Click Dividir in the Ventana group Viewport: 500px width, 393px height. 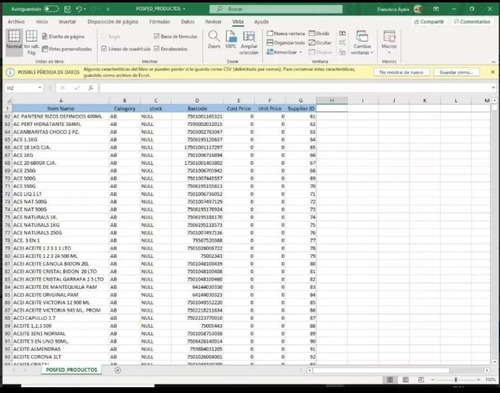(319, 33)
